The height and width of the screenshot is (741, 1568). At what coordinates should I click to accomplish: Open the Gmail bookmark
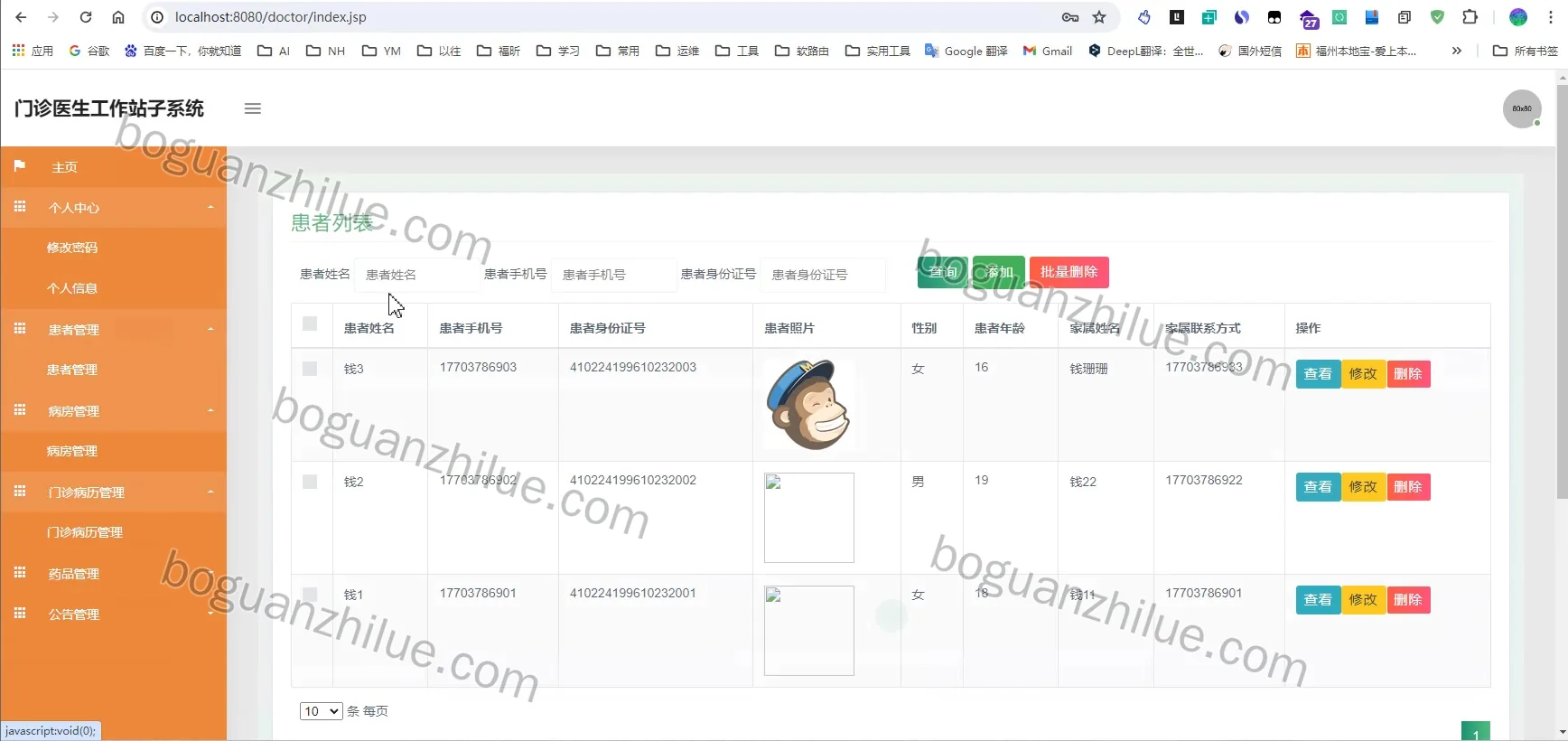[x=1048, y=51]
